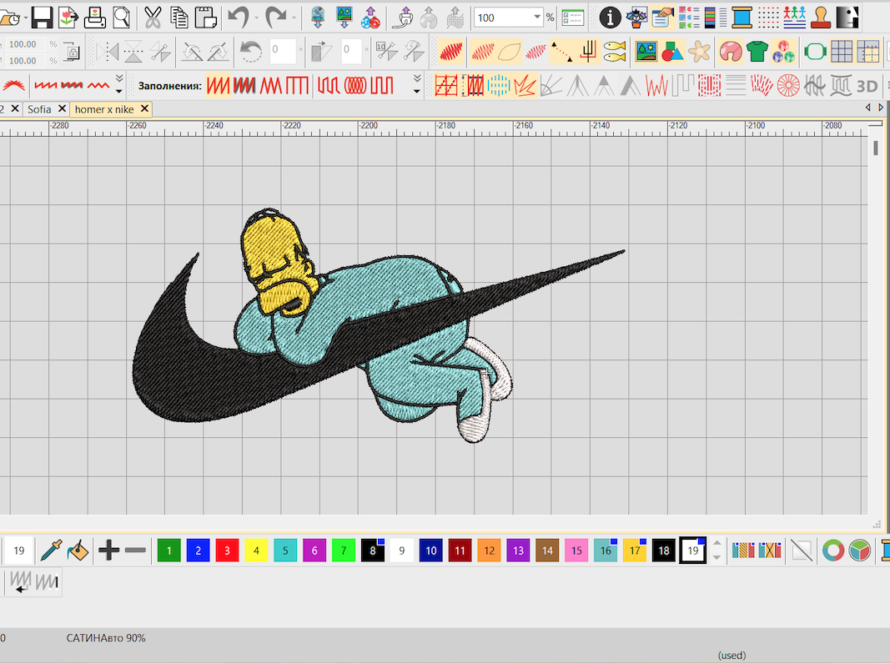Screen dimensions: 890x664
Task: Click the color palette scroll stepper
Action: coord(716,550)
